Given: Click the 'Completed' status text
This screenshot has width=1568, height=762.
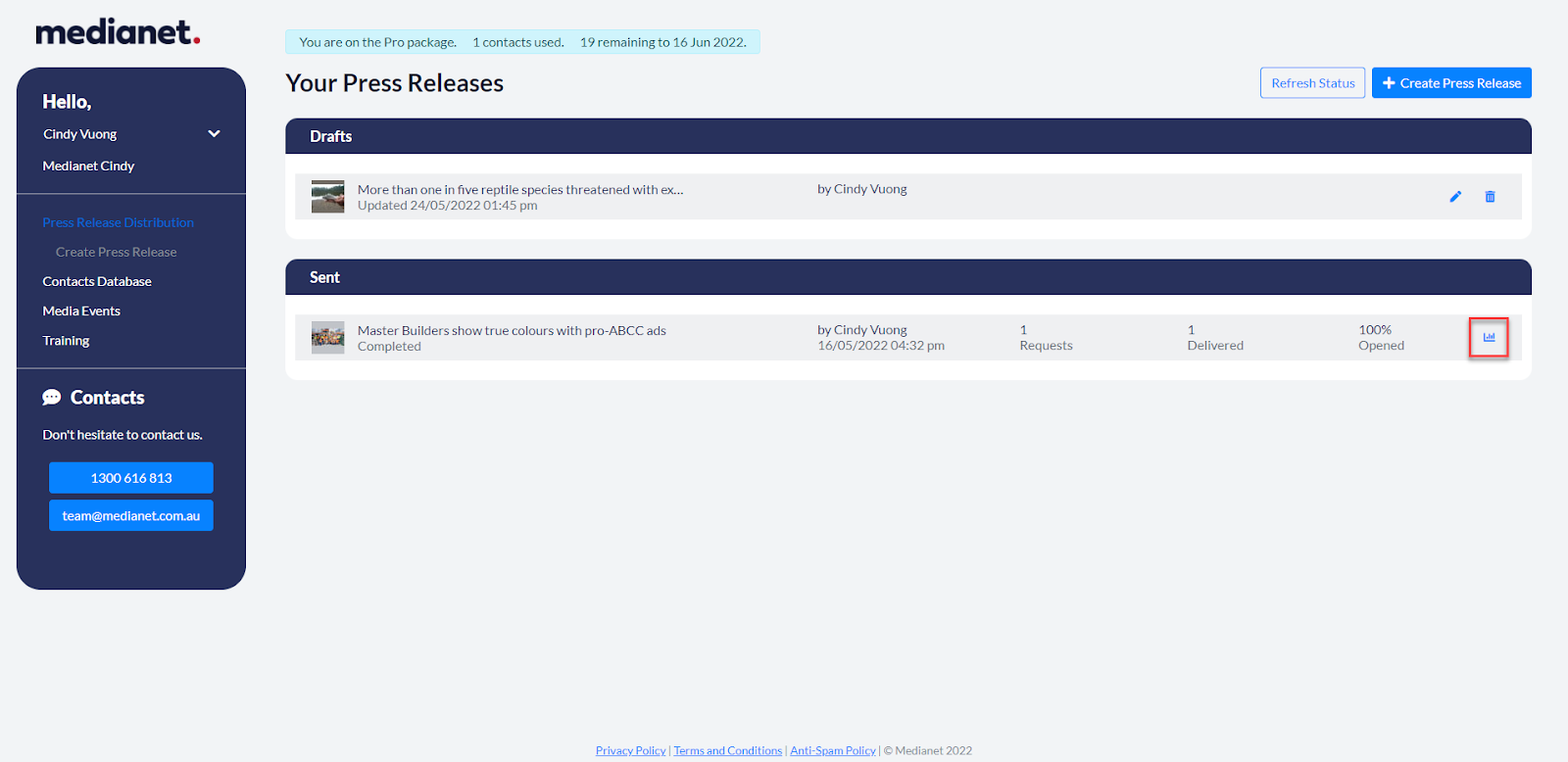Looking at the screenshot, I should (x=389, y=347).
